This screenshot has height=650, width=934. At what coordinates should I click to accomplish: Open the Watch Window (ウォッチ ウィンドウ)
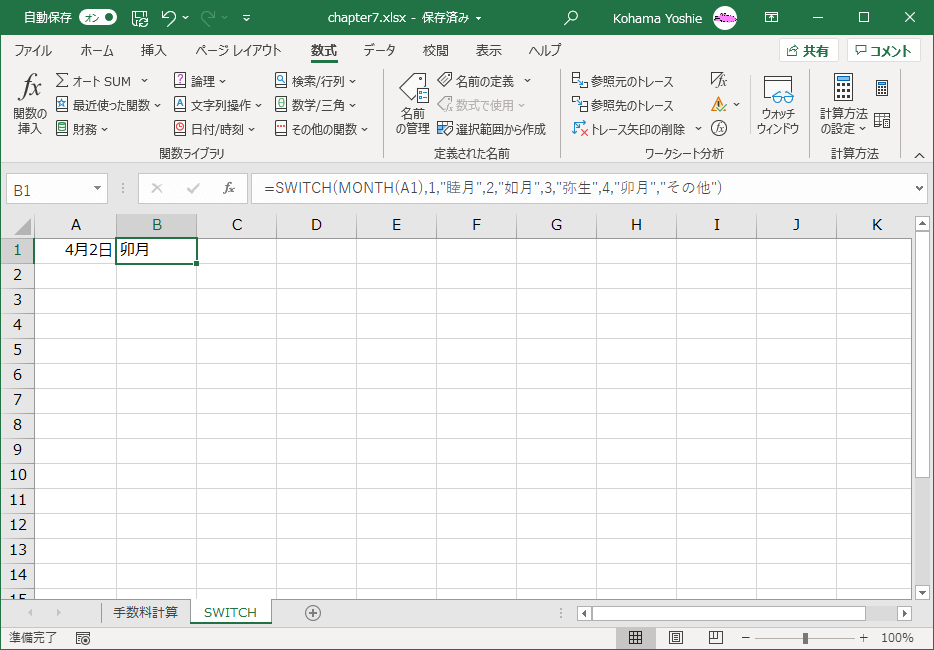point(778,105)
